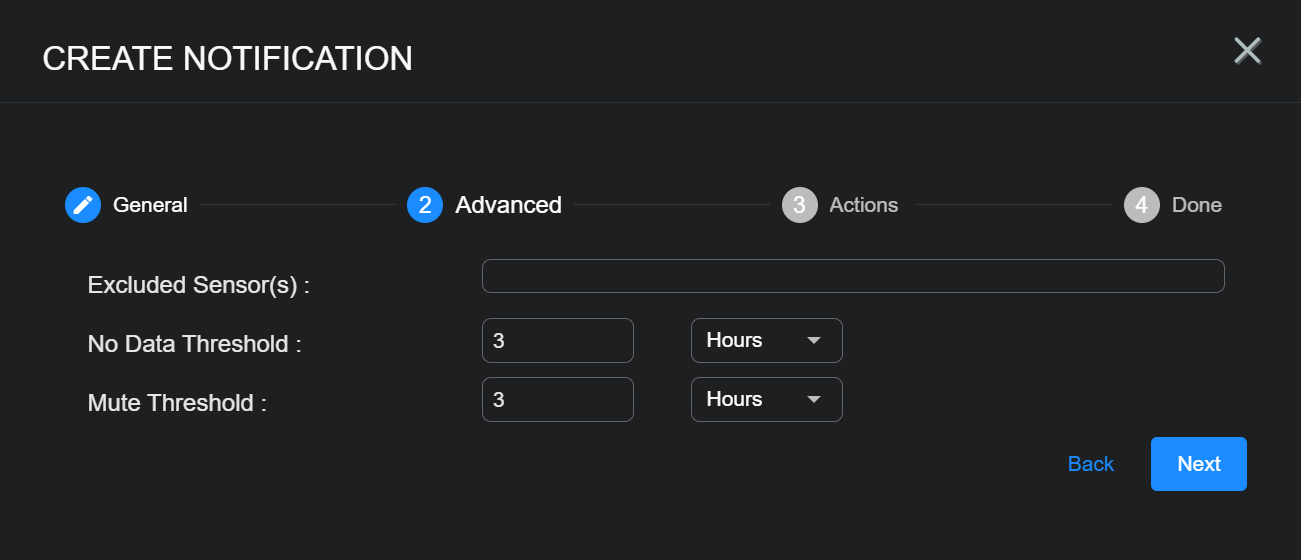Screen dimensions: 1301x560
Task: Click the CREATE NOTIFICATION dialog title
Action: click(x=227, y=59)
